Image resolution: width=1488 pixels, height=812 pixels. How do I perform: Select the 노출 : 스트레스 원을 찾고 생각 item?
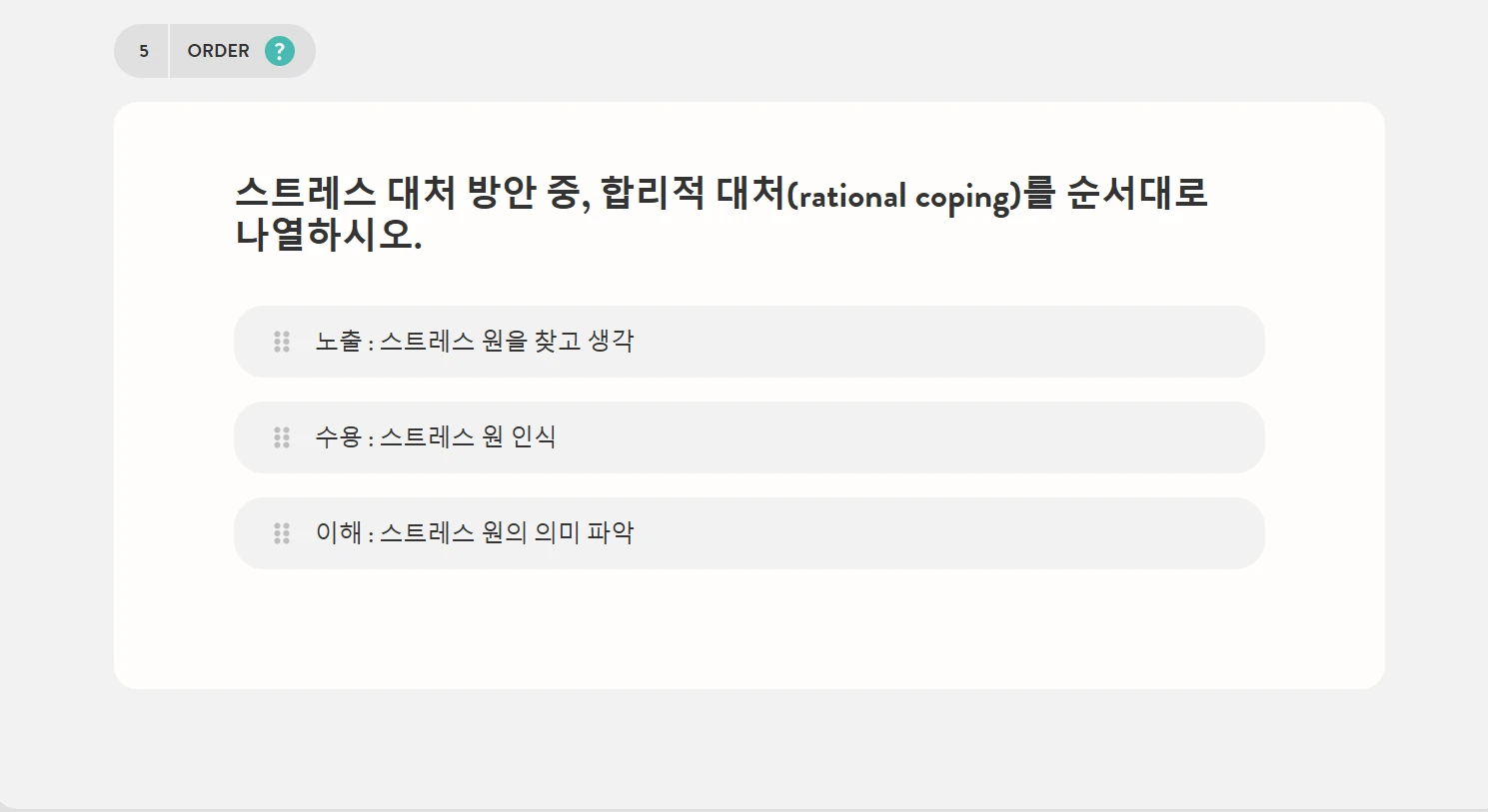tap(748, 342)
